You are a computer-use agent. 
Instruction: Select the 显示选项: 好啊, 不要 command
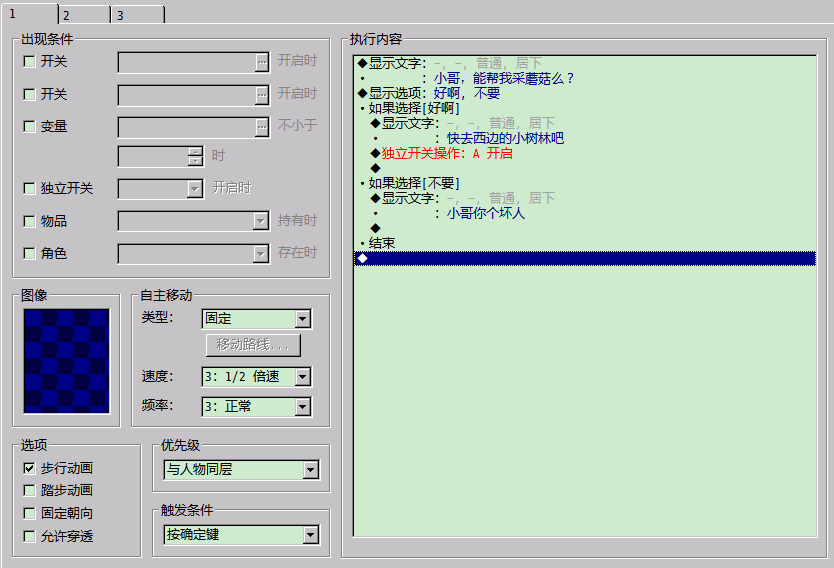tap(585, 93)
